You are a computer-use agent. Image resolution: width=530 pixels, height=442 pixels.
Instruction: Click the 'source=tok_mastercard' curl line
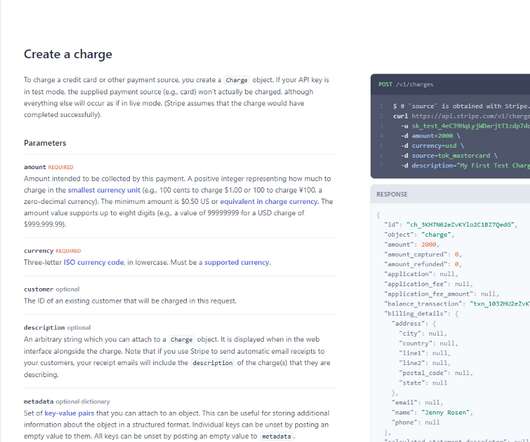pos(449,155)
